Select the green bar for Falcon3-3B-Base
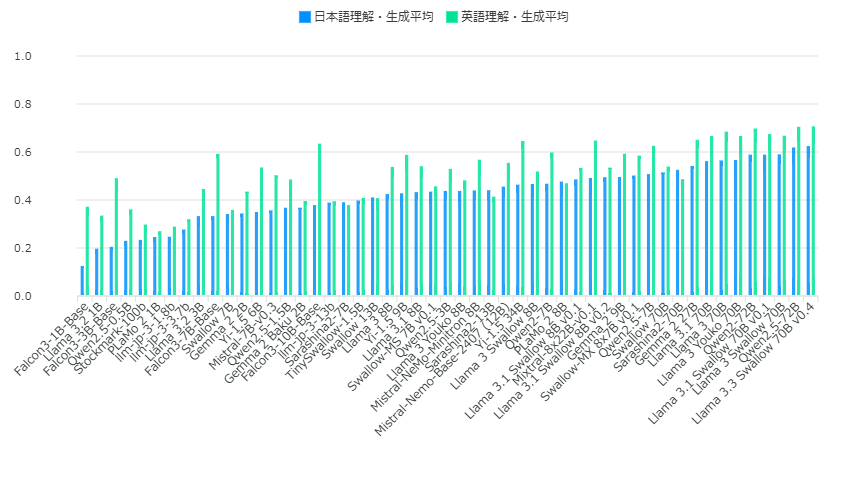 click(x=117, y=237)
